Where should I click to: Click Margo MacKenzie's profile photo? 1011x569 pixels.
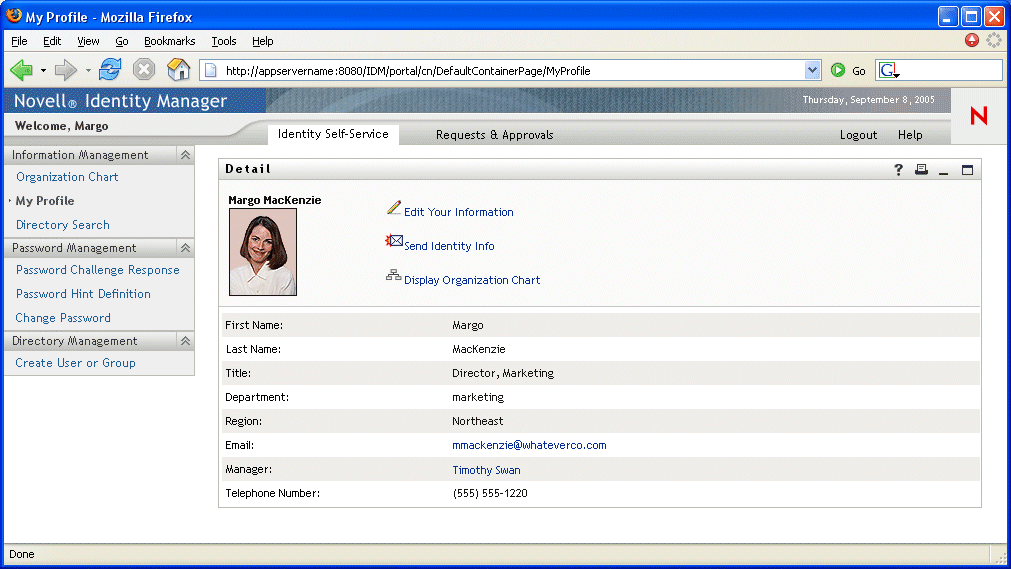[263, 252]
